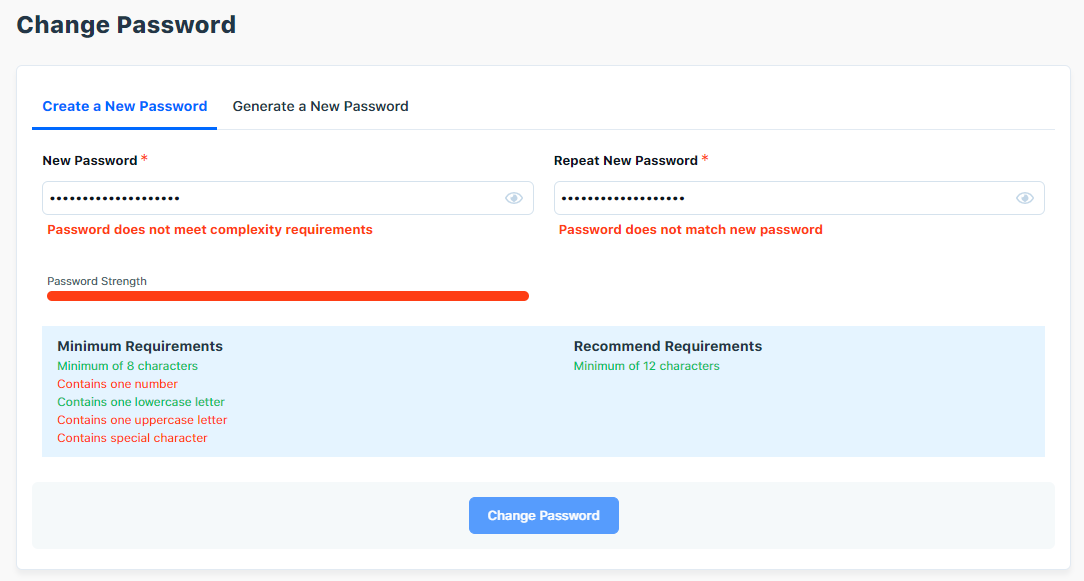
Task: Click the Change Password page heading
Action: (125, 24)
